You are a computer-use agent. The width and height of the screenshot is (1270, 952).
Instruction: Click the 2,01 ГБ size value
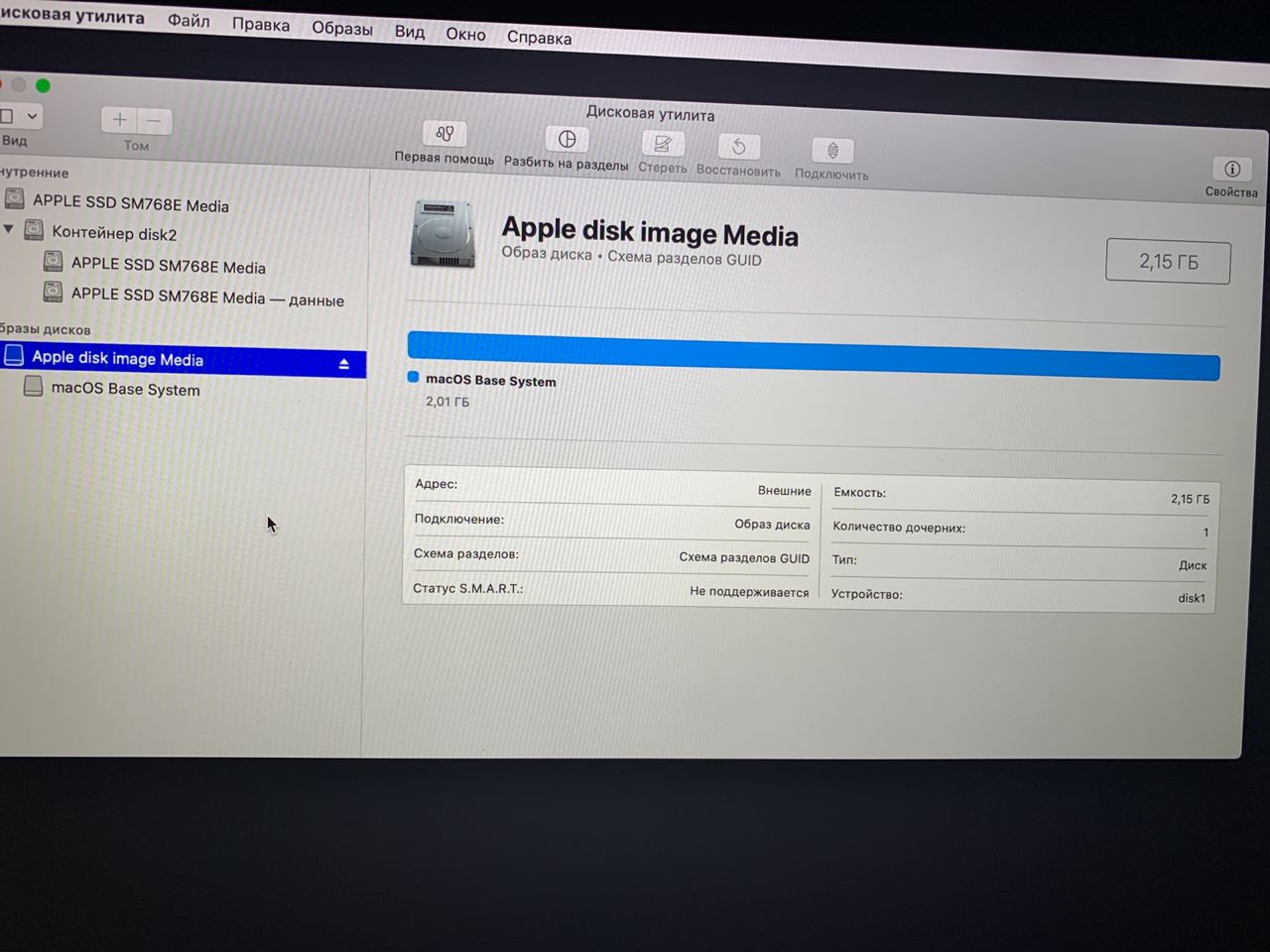447,402
